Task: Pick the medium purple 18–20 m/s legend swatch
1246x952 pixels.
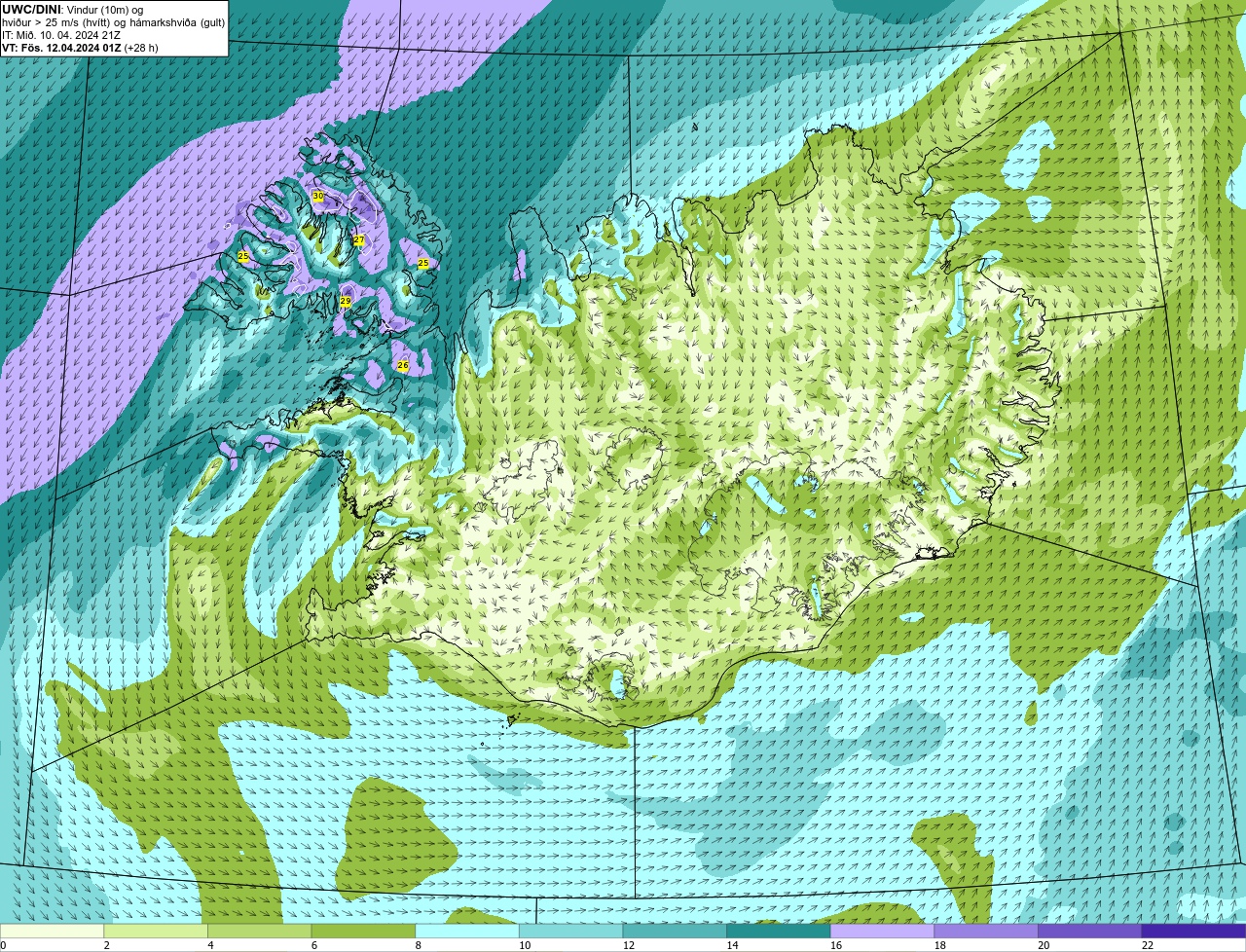Action: click(x=986, y=931)
